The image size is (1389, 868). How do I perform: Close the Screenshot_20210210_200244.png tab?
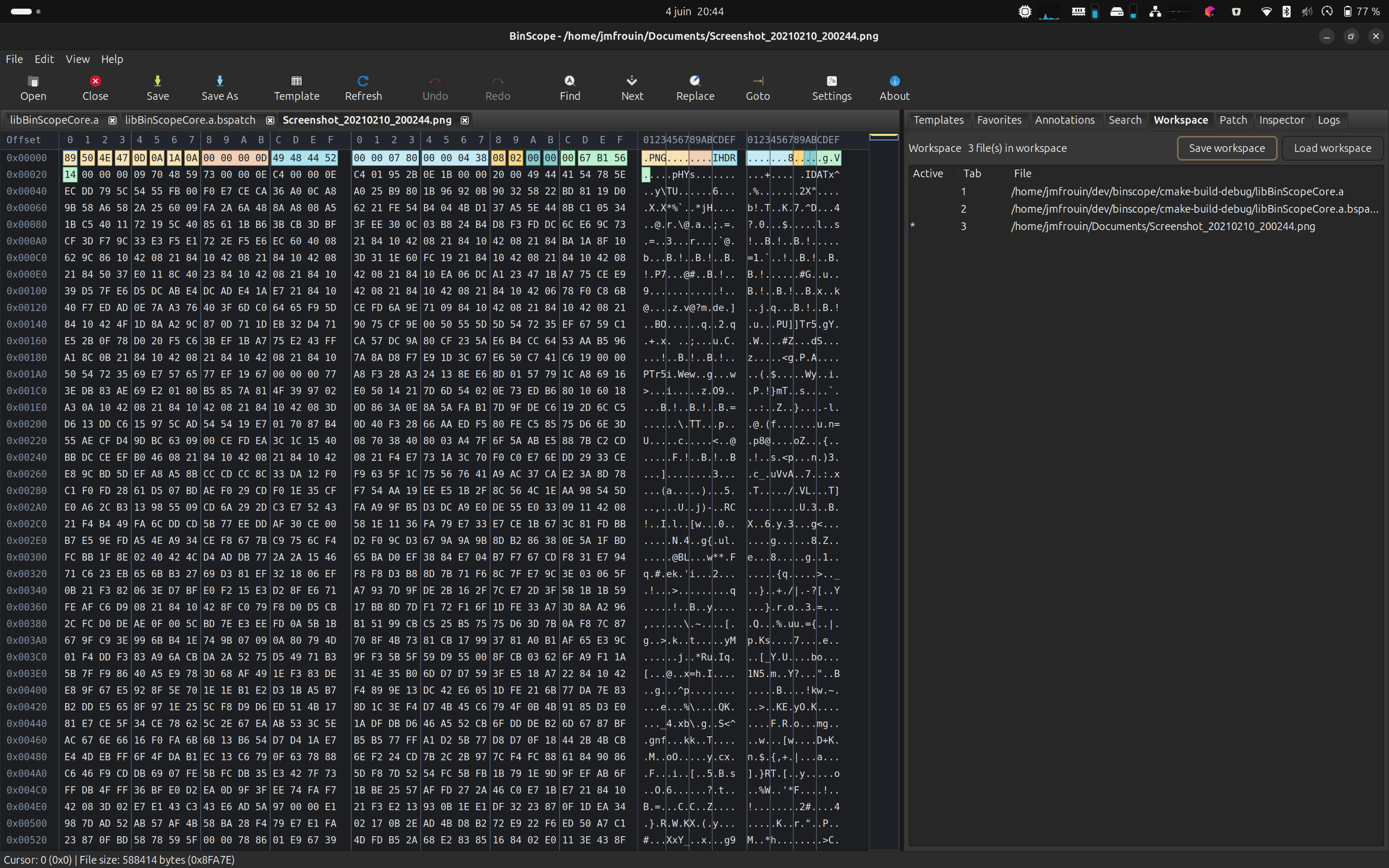click(x=465, y=120)
